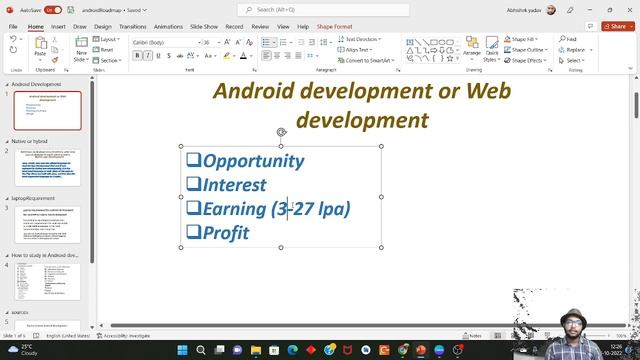Toggle bullet list on
The image size is (640, 360).
(266, 42)
